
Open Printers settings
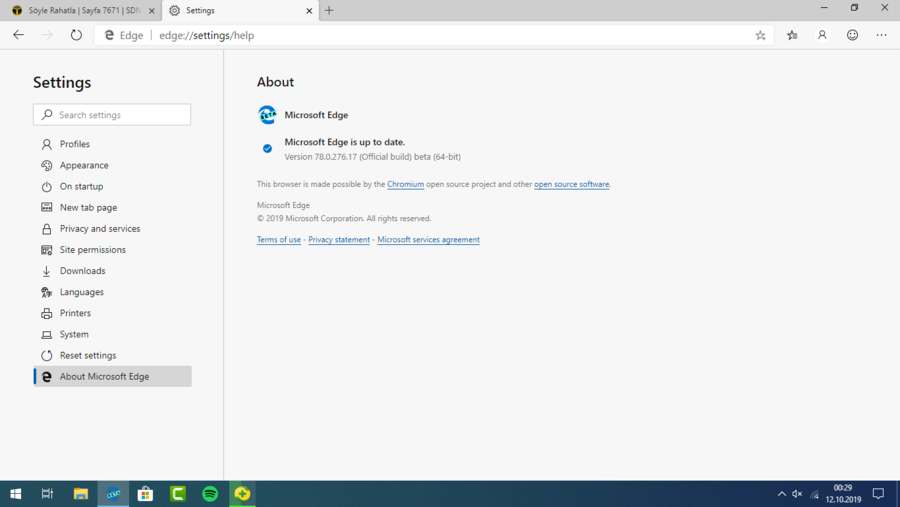pos(112,313)
